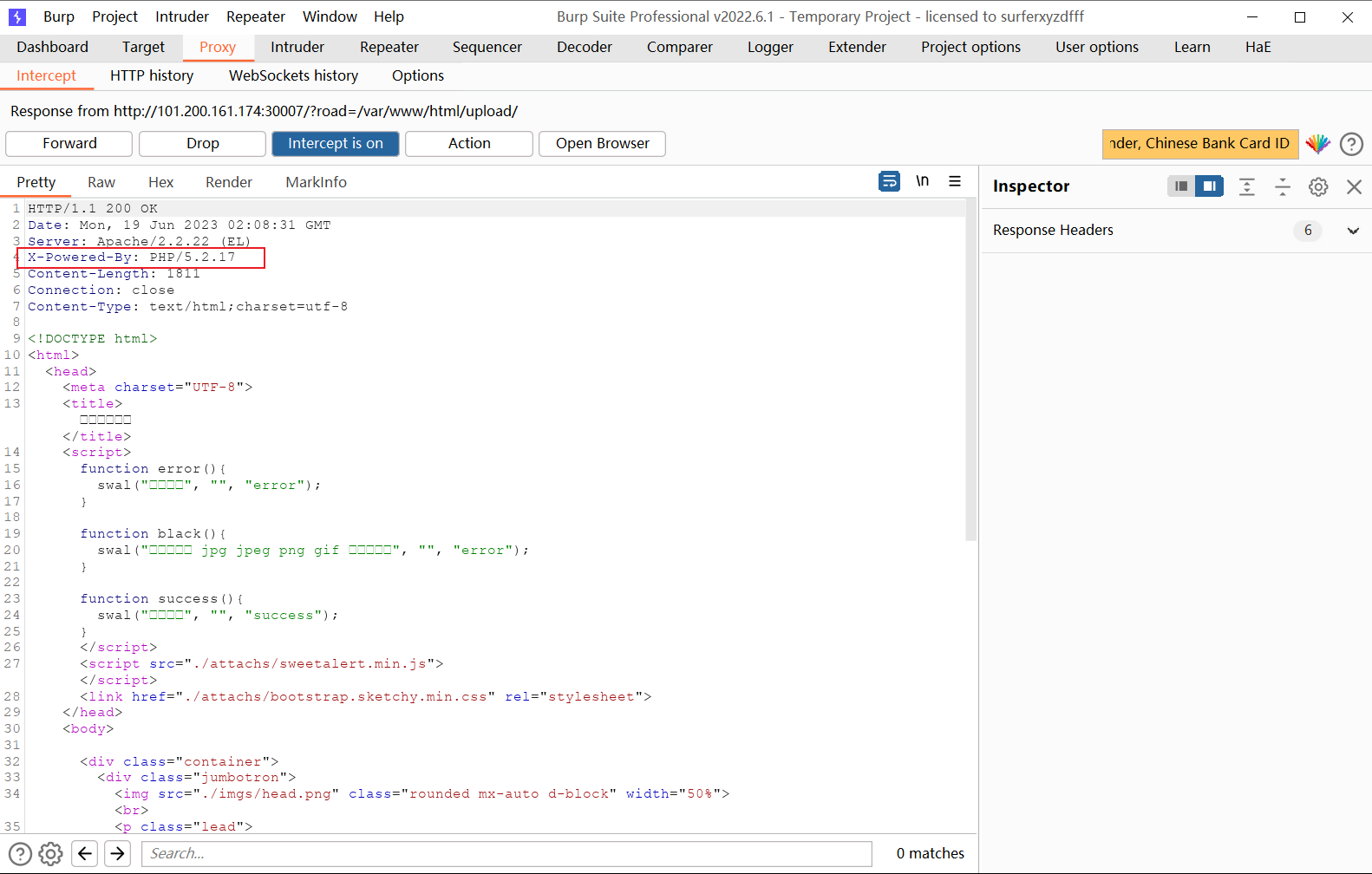The width and height of the screenshot is (1372, 874).
Task: Focus the Search input field
Action: click(x=506, y=854)
